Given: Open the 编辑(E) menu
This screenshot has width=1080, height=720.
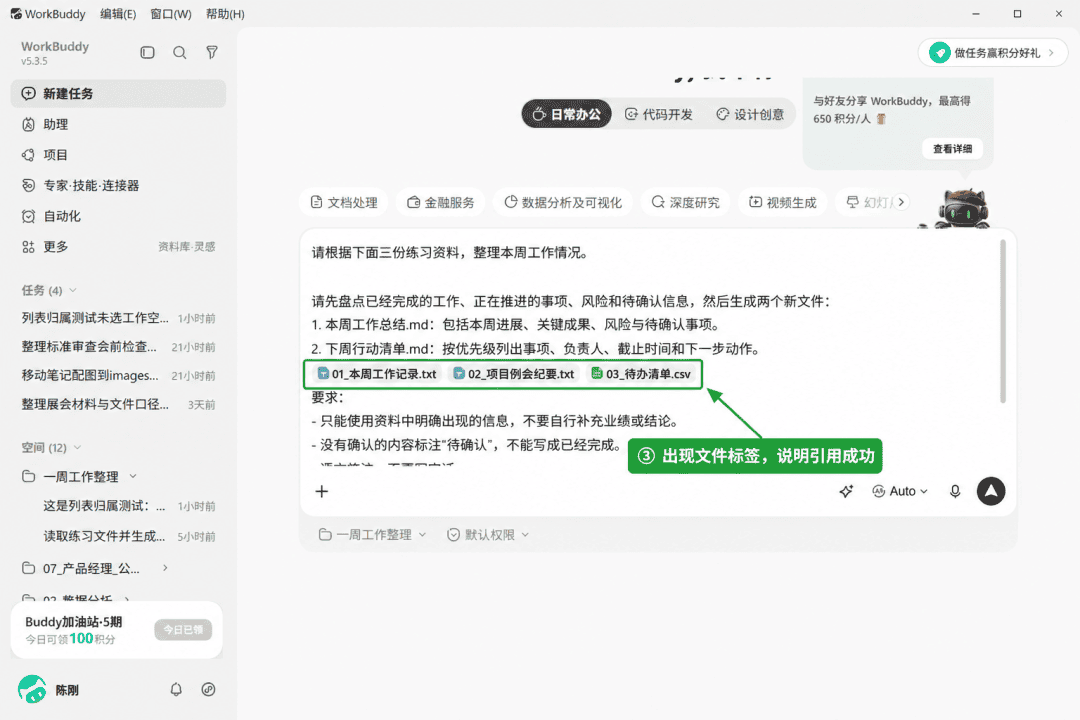Looking at the screenshot, I should 118,14.
